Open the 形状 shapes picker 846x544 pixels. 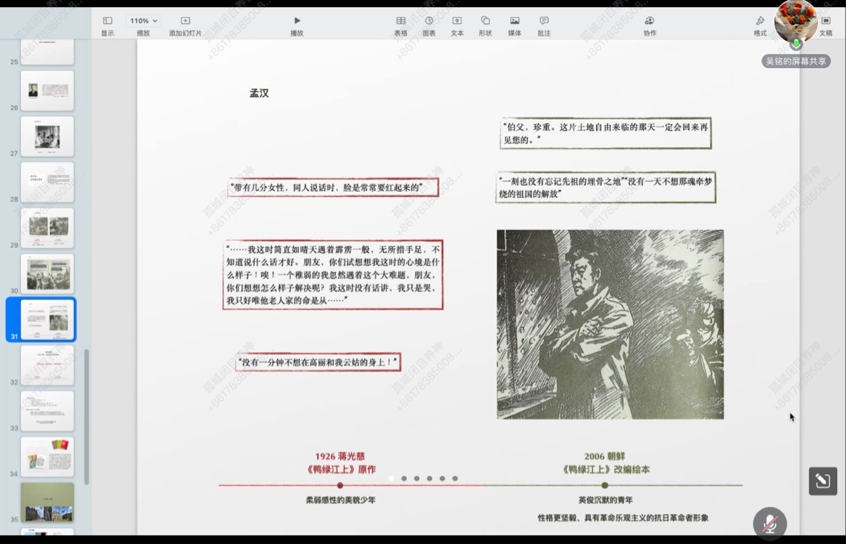pos(485,25)
